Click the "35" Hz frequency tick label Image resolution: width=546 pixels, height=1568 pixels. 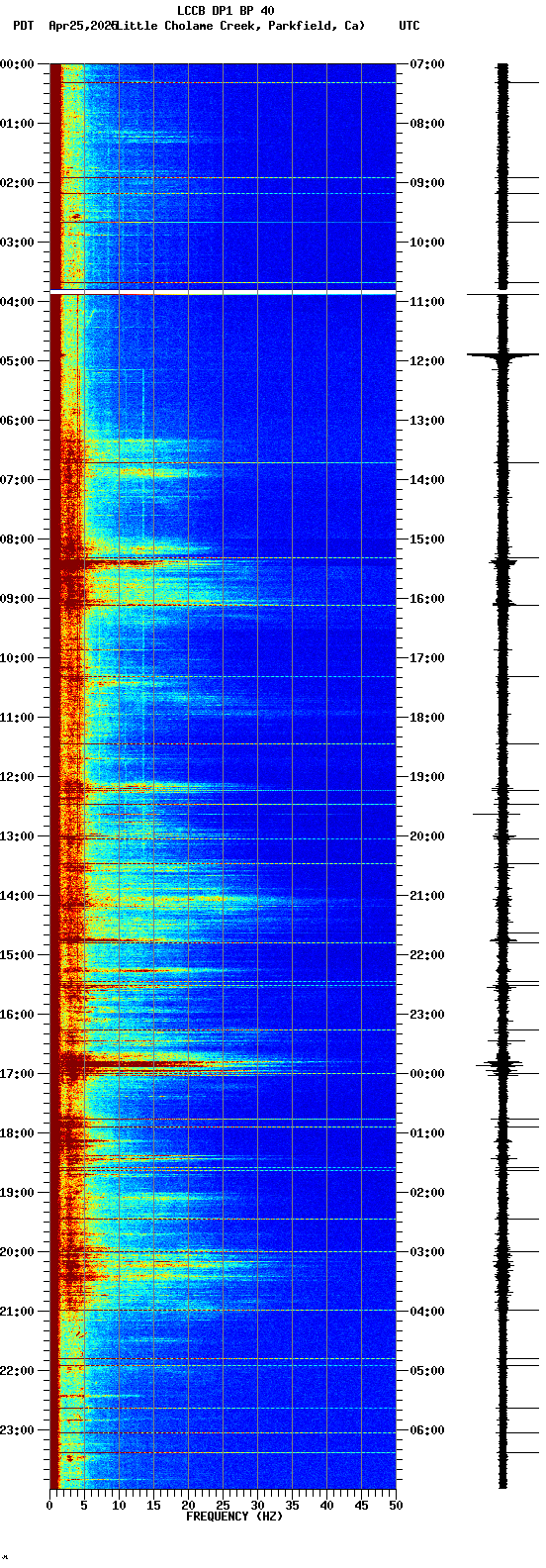[x=292, y=1506]
